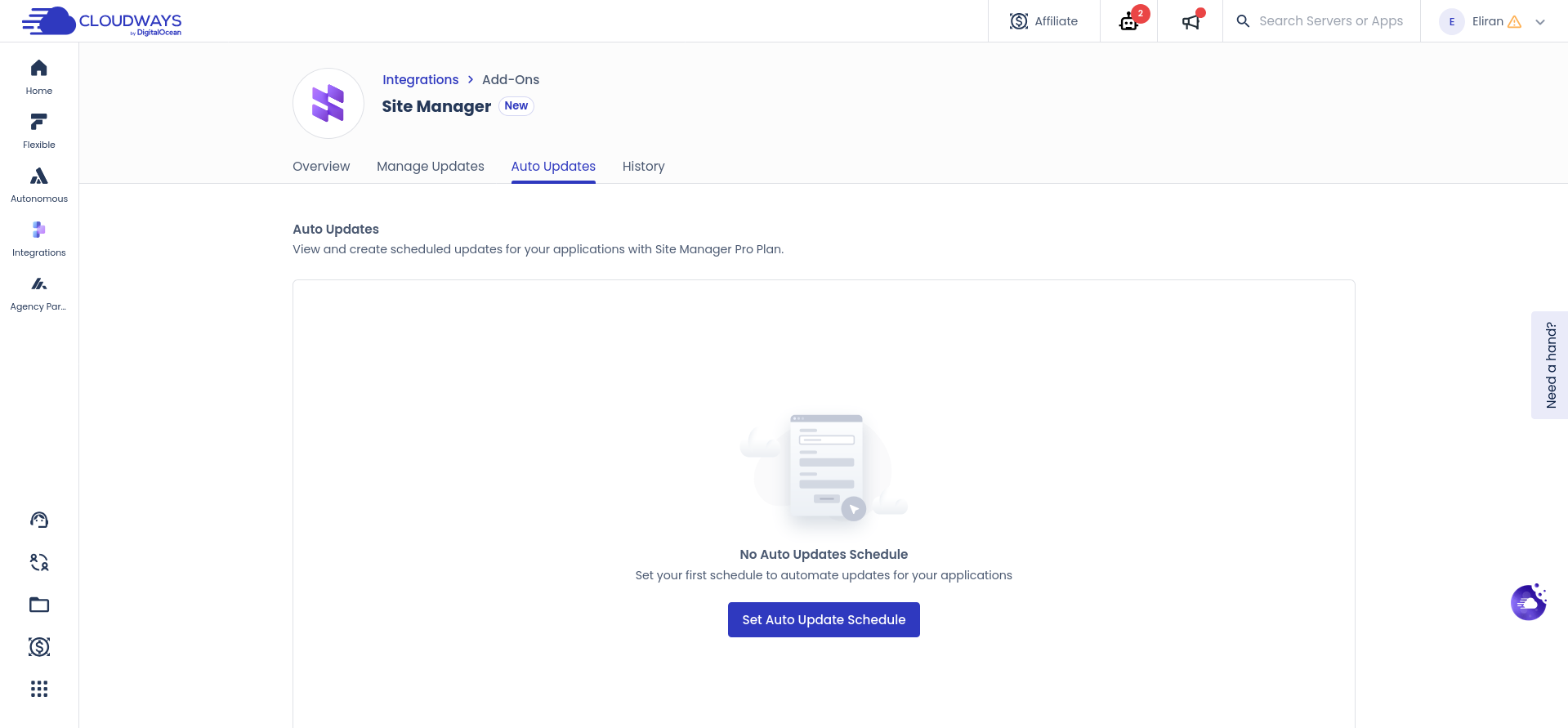The width and height of the screenshot is (1568, 728).
Task: Click the 'Set your first schedule' helper text
Action: click(824, 575)
